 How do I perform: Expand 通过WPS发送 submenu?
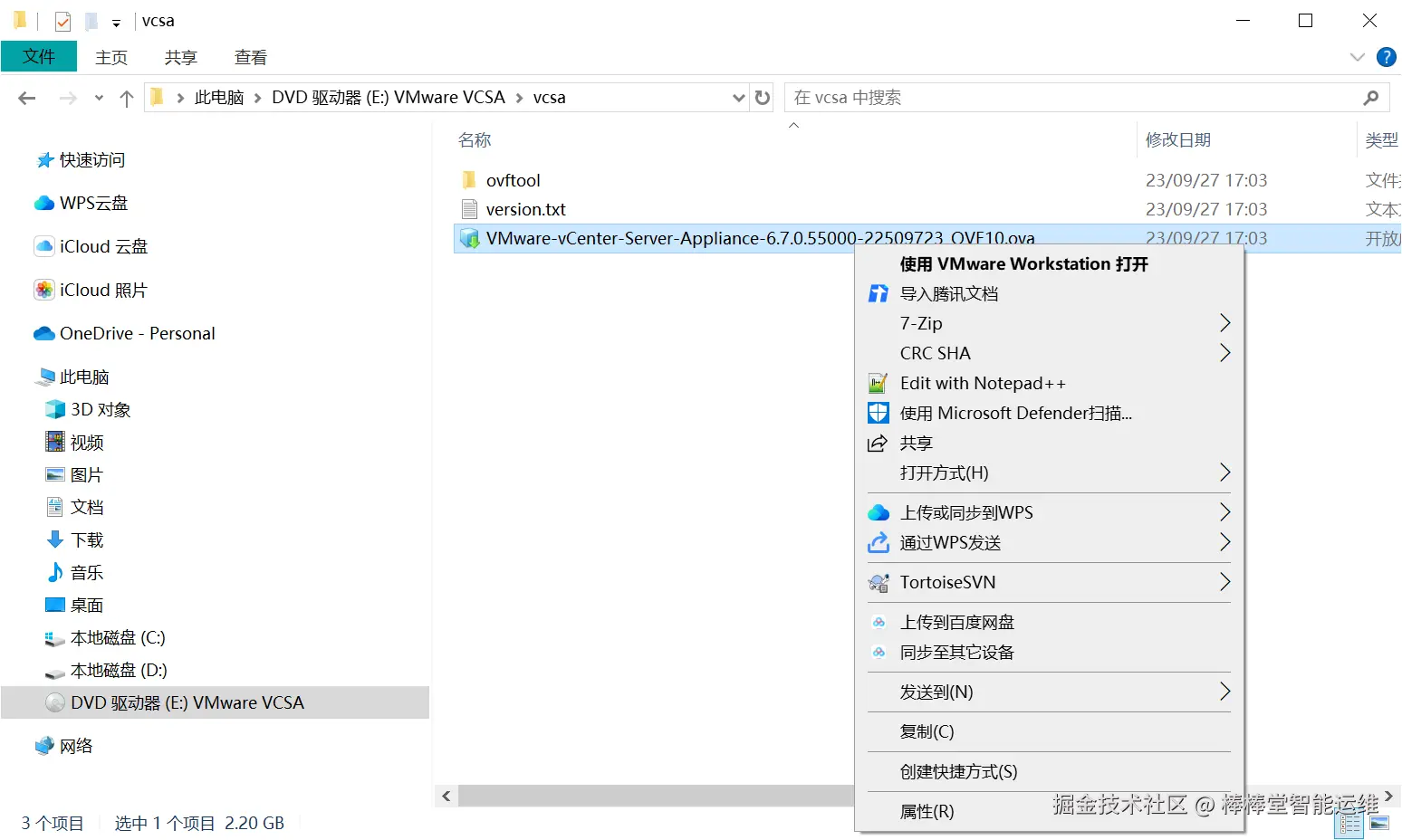pyautogui.click(x=1050, y=543)
